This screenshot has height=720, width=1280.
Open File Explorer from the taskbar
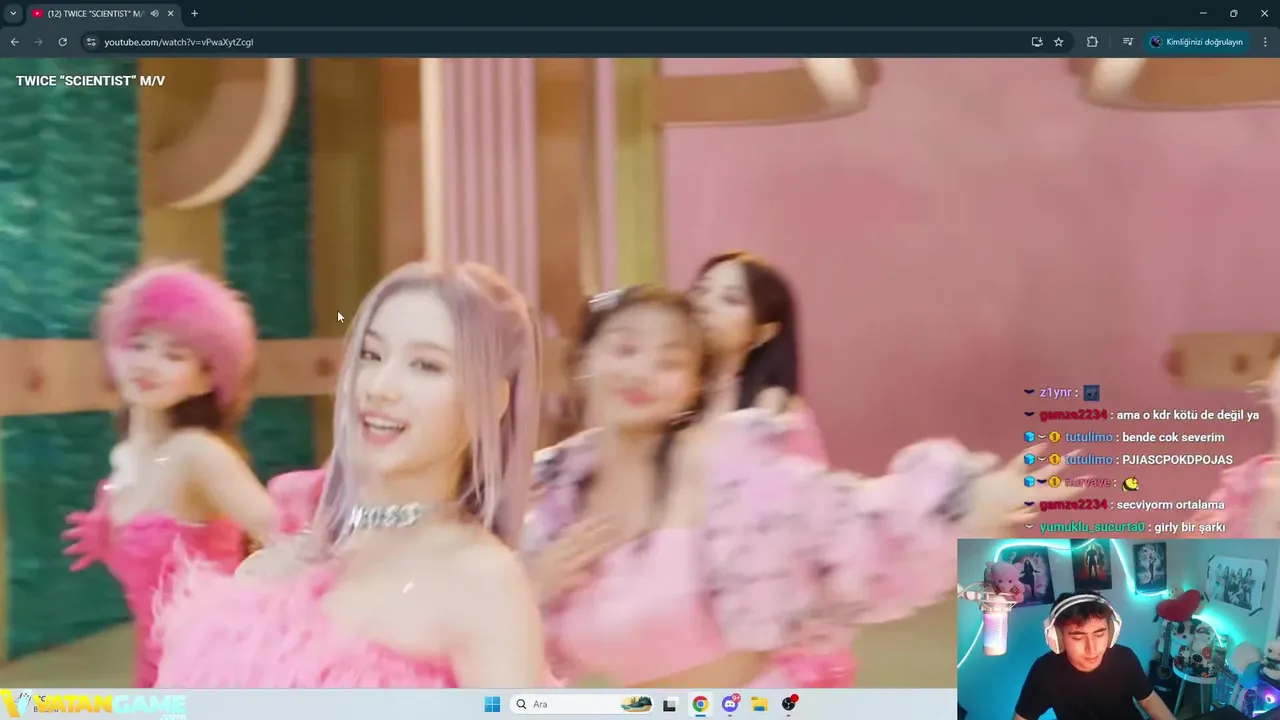click(759, 704)
